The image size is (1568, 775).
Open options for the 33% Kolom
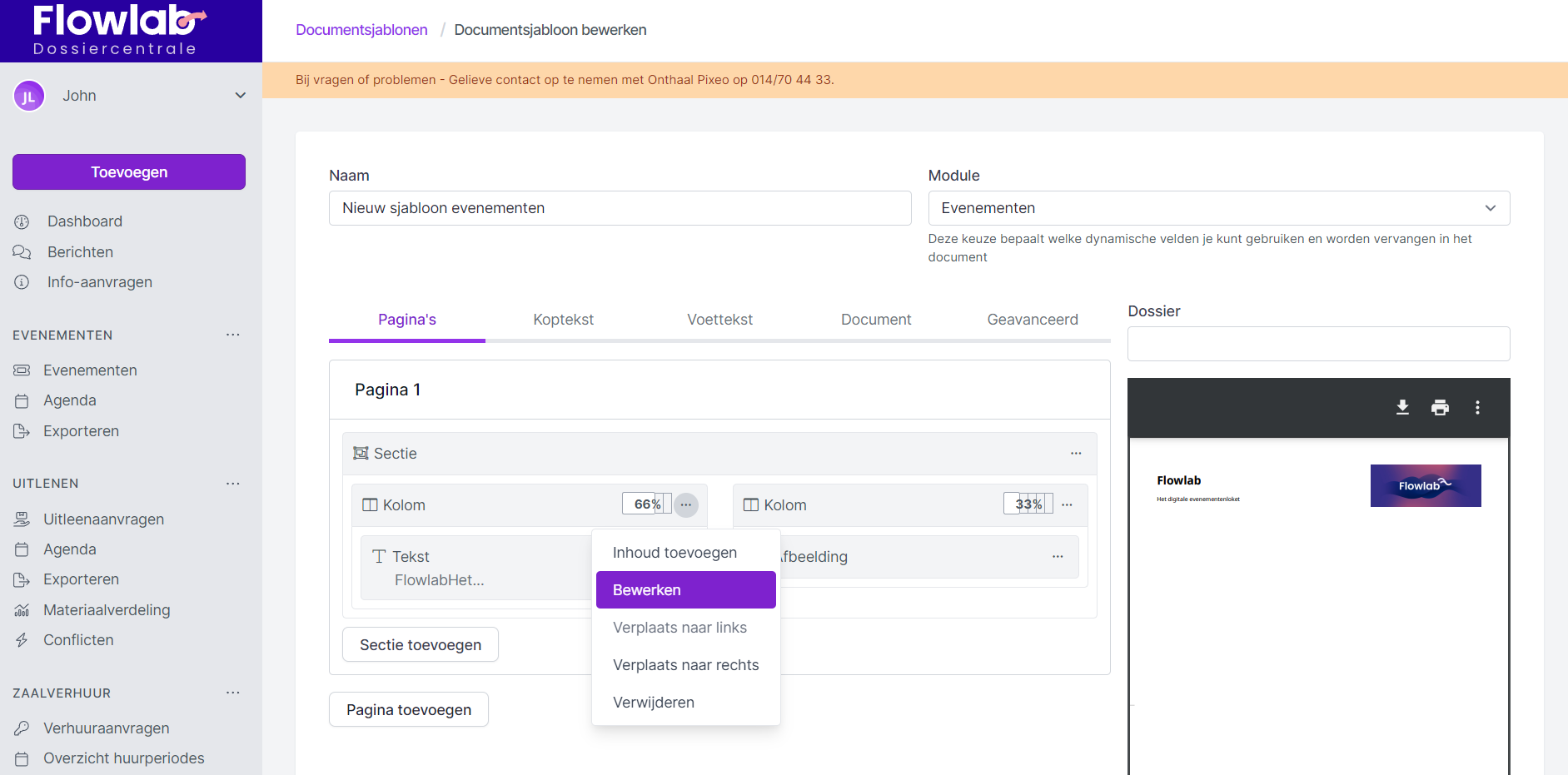pos(1067,505)
